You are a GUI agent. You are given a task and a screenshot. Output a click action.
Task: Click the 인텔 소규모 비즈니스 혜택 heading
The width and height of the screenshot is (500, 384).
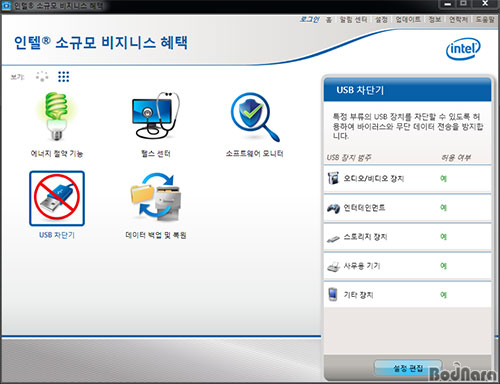101,43
